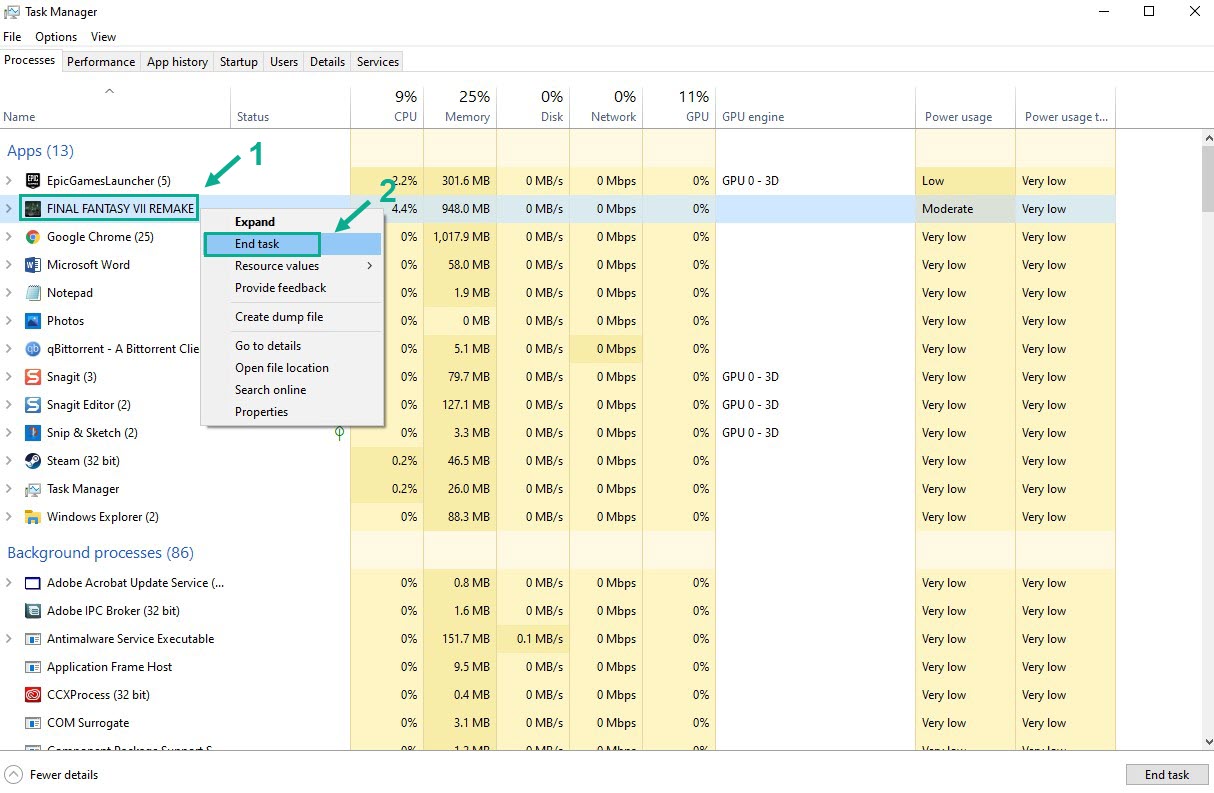This screenshot has height=793, width=1214.
Task: Open the Options menu
Action: pyautogui.click(x=56, y=37)
